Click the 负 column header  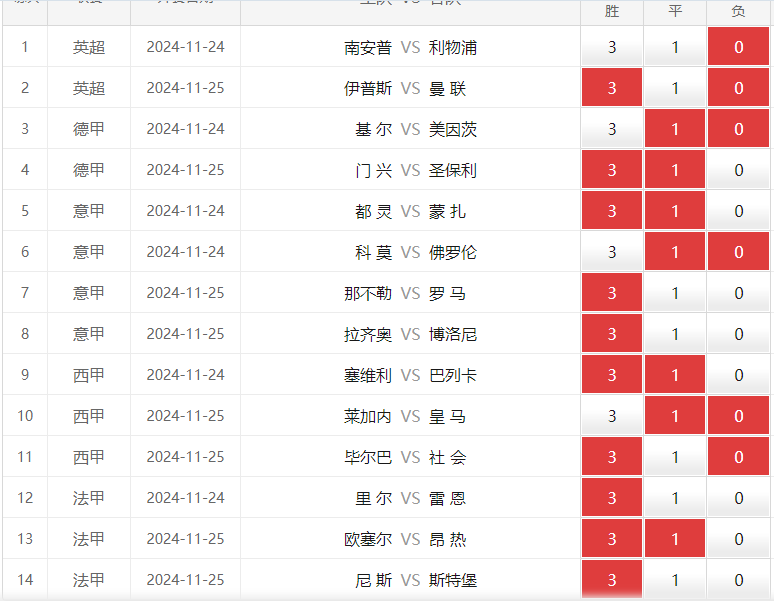(x=738, y=11)
